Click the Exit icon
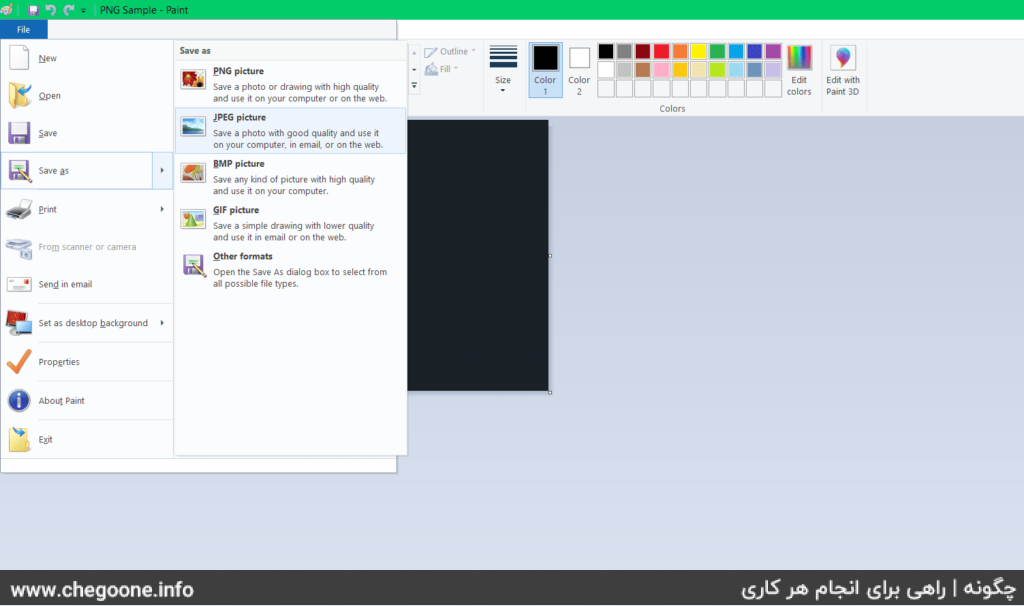 click(19, 439)
